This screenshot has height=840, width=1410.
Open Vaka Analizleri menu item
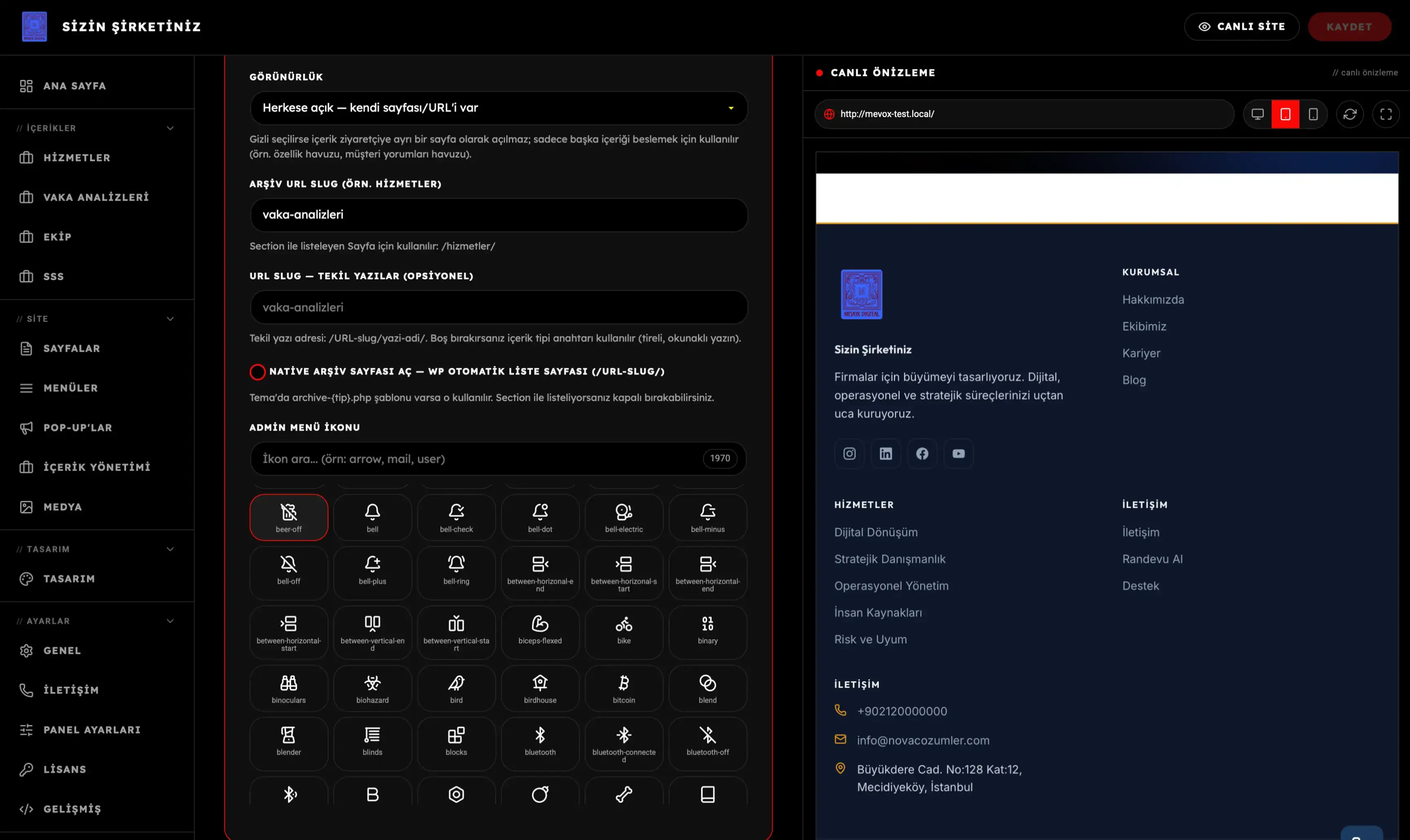[x=97, y=197]
